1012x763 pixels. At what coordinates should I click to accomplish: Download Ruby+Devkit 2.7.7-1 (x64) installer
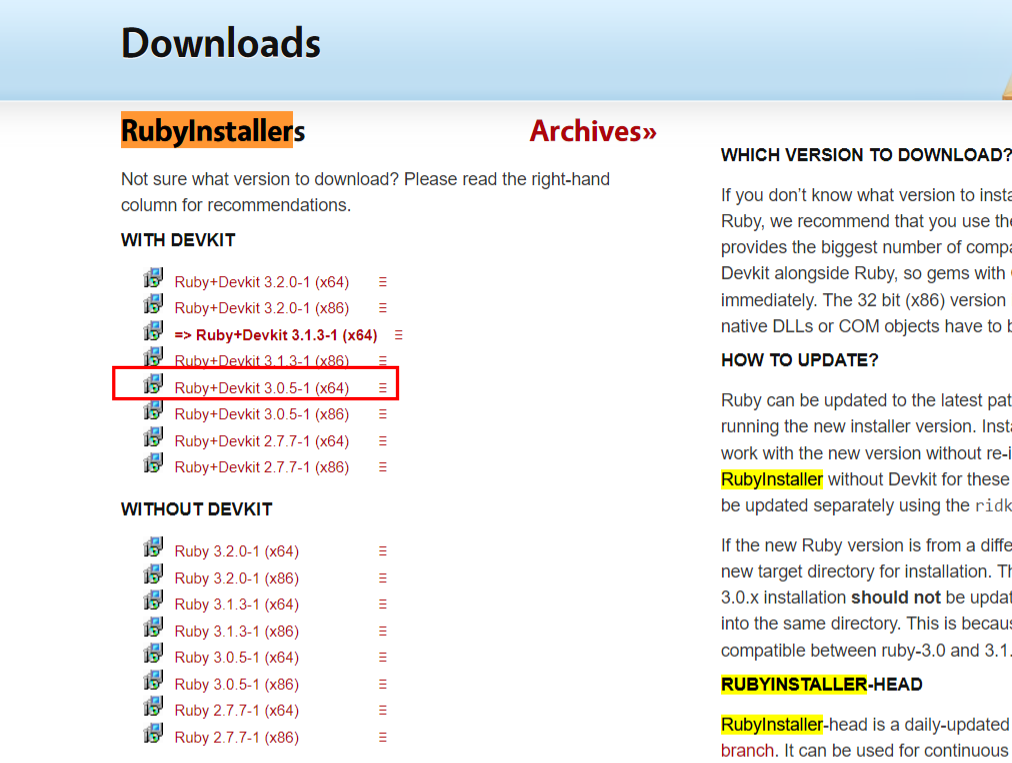click(x=261, y=441)
